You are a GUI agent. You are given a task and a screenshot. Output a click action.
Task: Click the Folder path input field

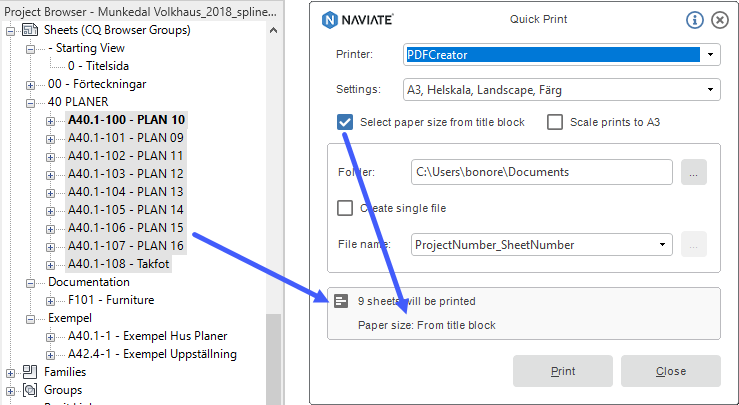click(542, 172)
